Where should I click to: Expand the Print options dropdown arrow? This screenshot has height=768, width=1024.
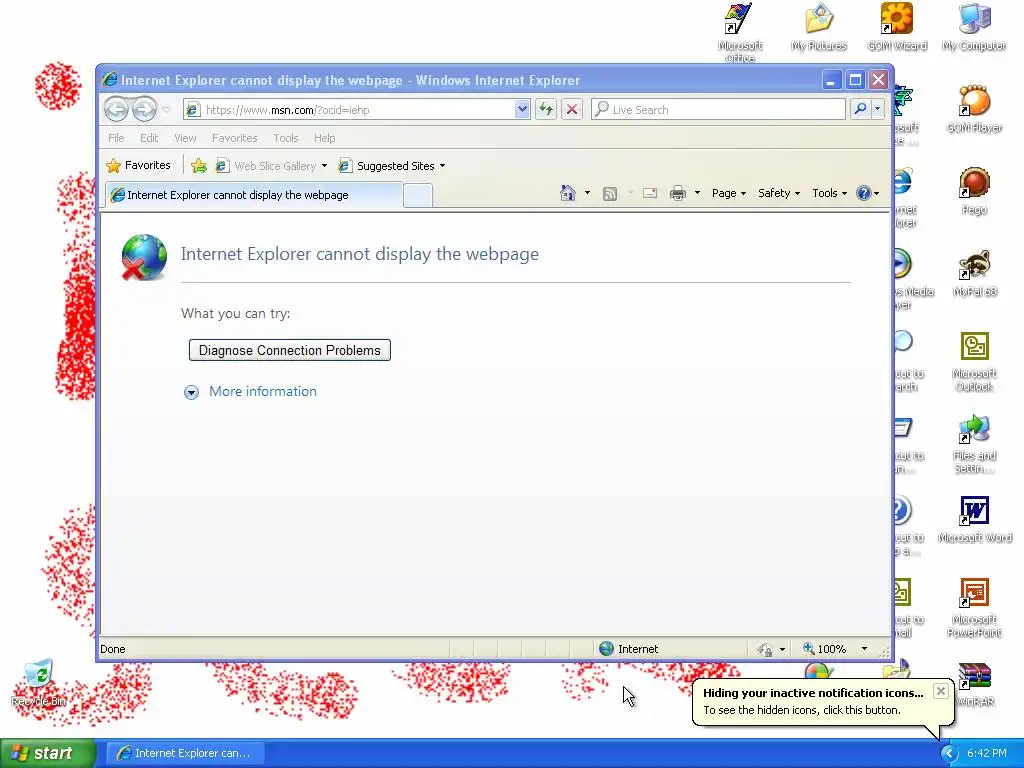697,193
